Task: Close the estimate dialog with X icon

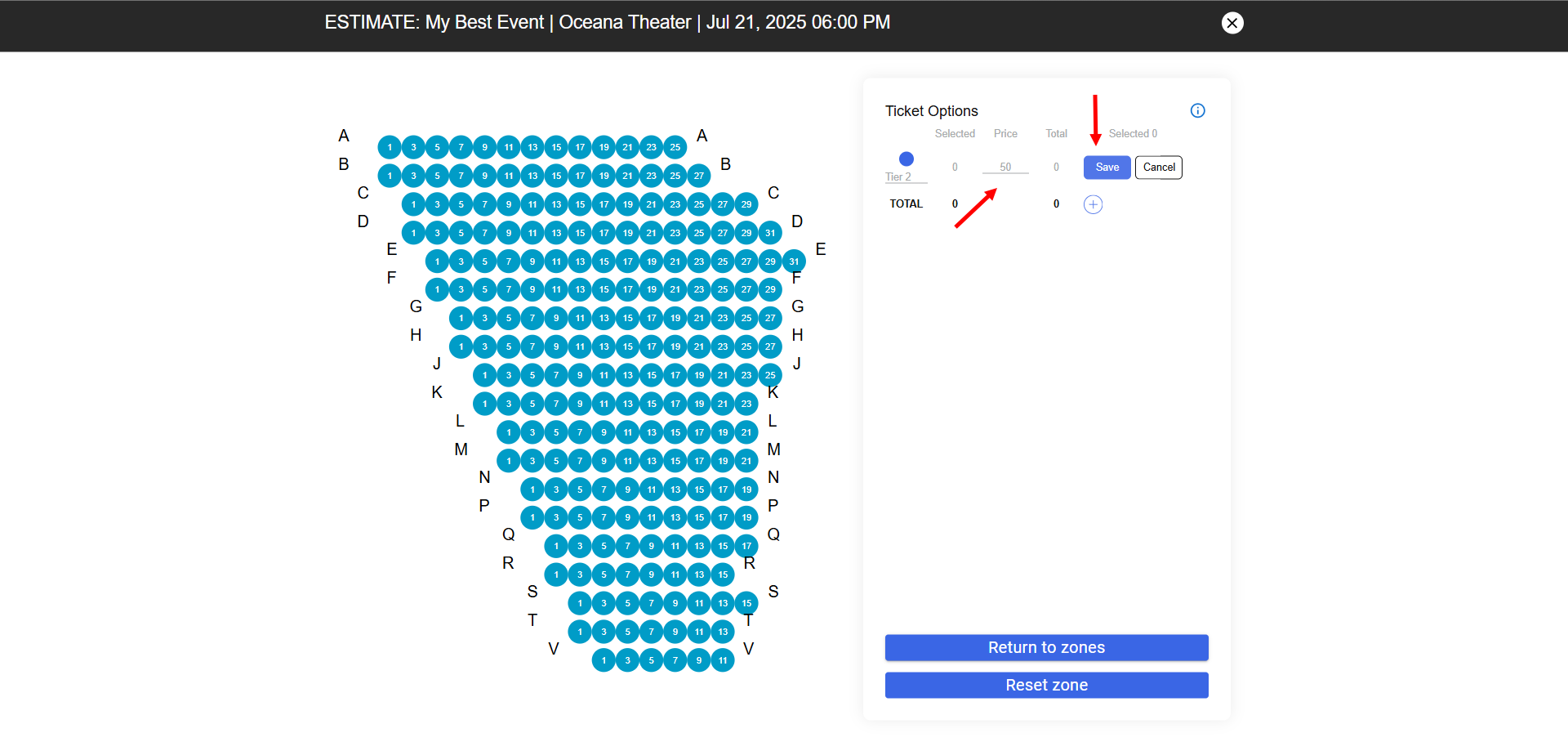Action: click(1232, 23)
